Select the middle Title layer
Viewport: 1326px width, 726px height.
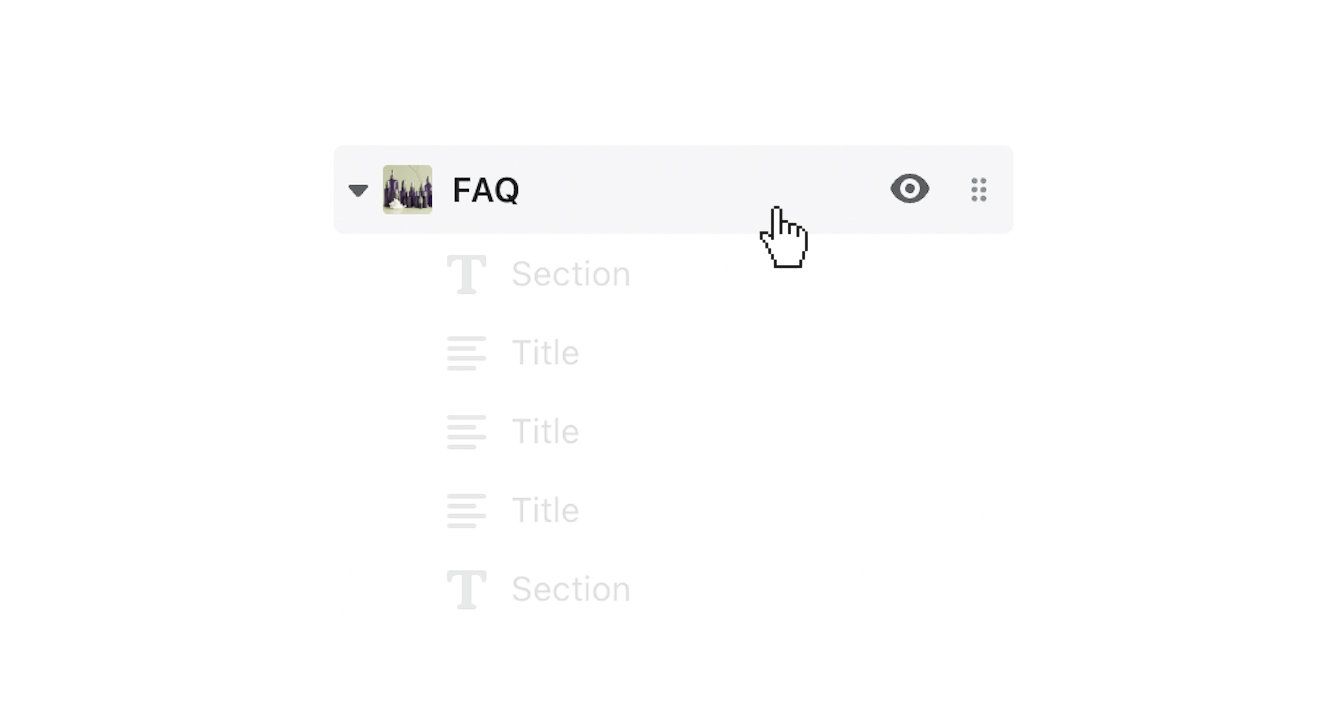coord(545,431)
